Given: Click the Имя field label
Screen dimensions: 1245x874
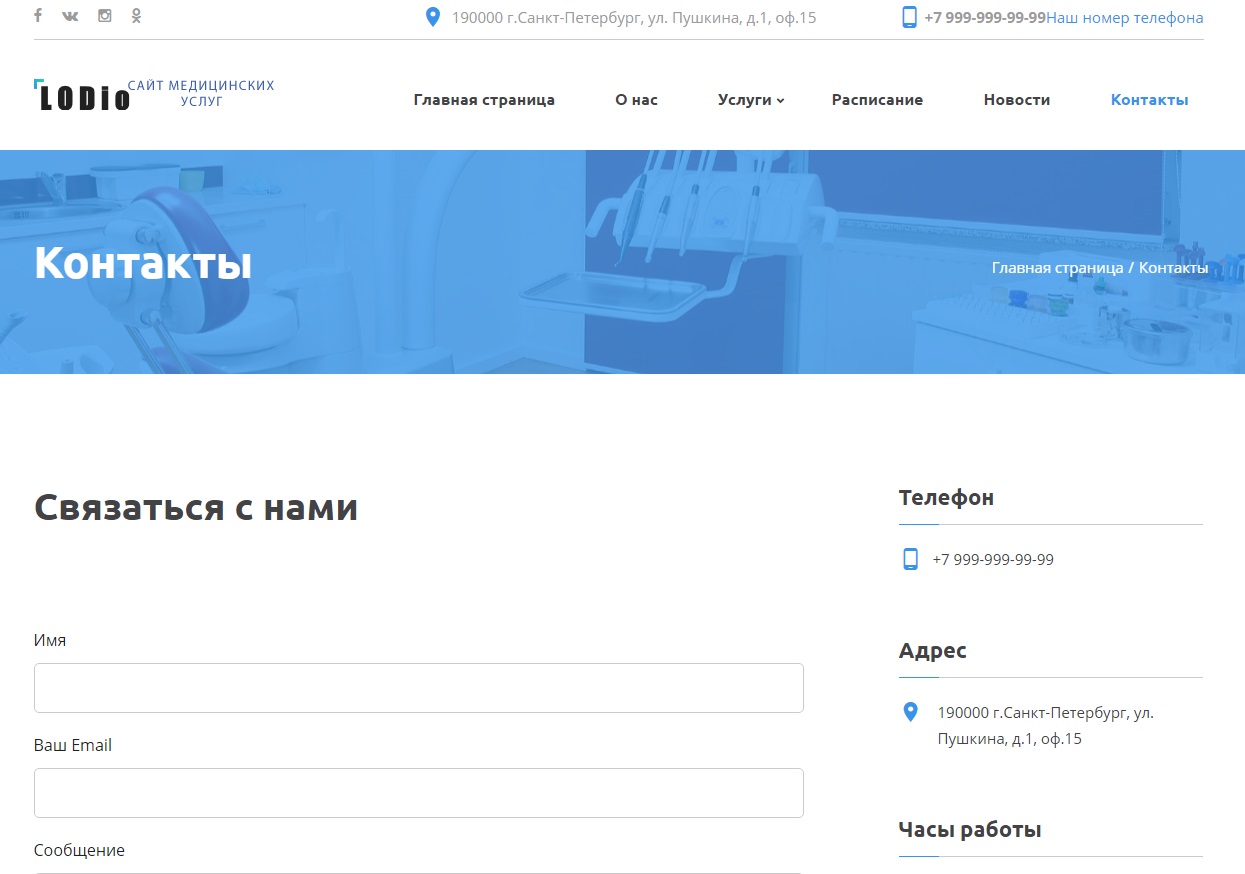Looking at the screenshot, I should (50, 640).
